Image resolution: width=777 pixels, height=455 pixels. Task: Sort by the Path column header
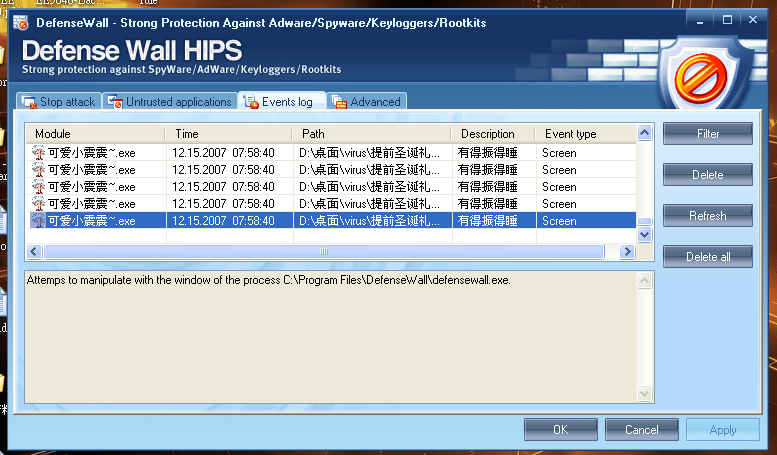[372, 134]
